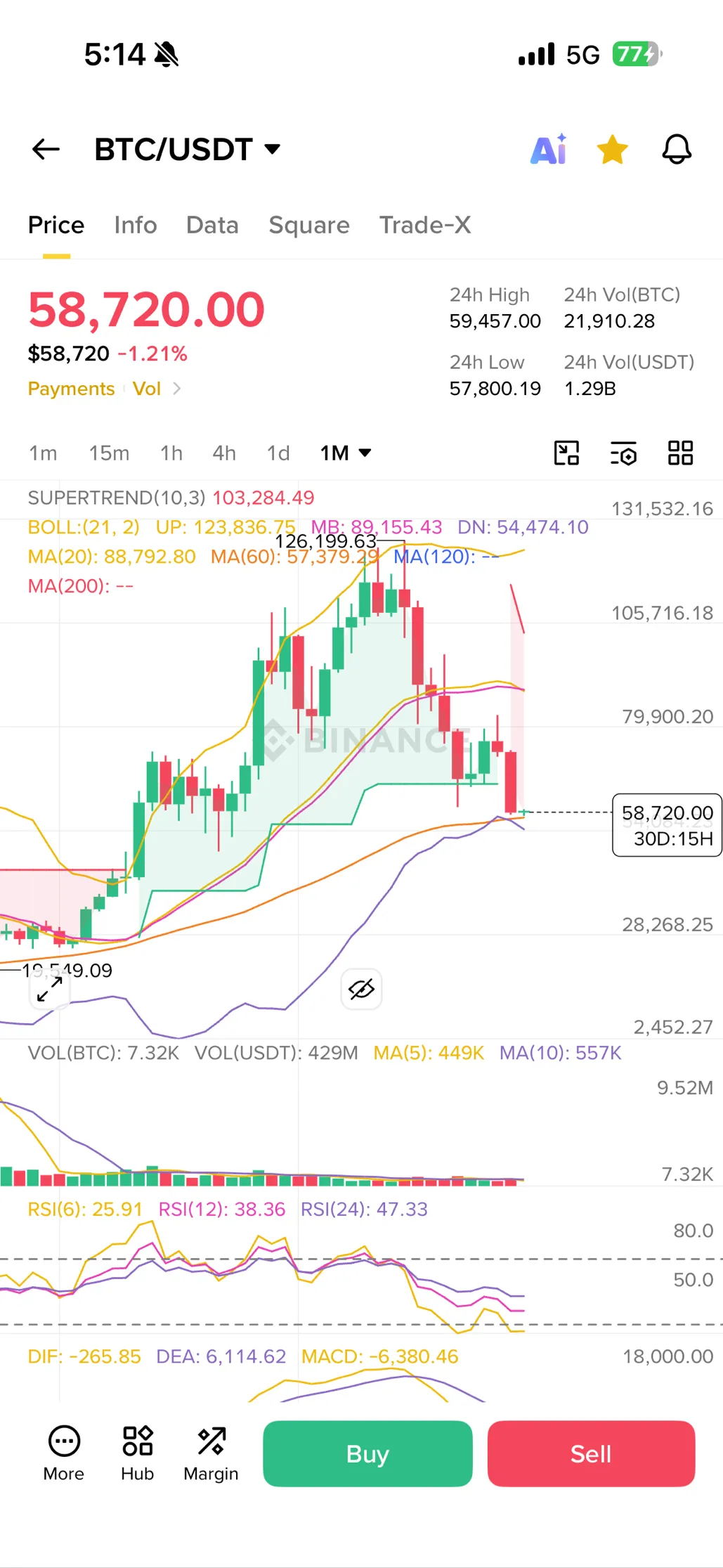The image size is (723, 1568).
Task: Open the AI analysis icon
Action: pyautogui.click(x=549, y=149)
